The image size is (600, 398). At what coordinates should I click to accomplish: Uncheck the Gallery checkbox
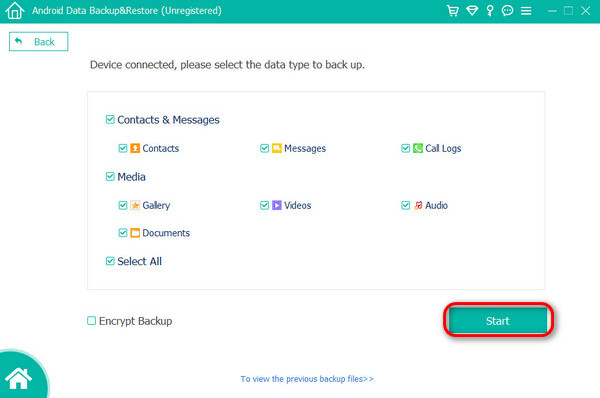[x=123, y=206]
